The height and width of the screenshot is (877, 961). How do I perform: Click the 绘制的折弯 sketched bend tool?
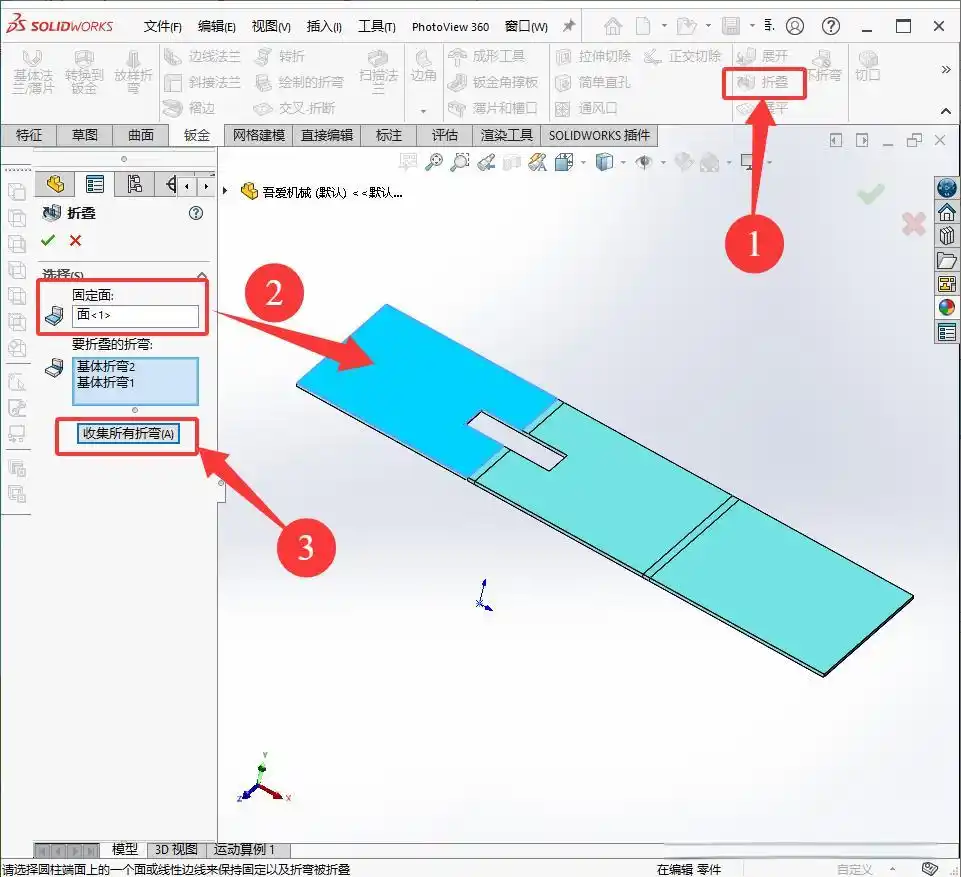pos(299,82)
